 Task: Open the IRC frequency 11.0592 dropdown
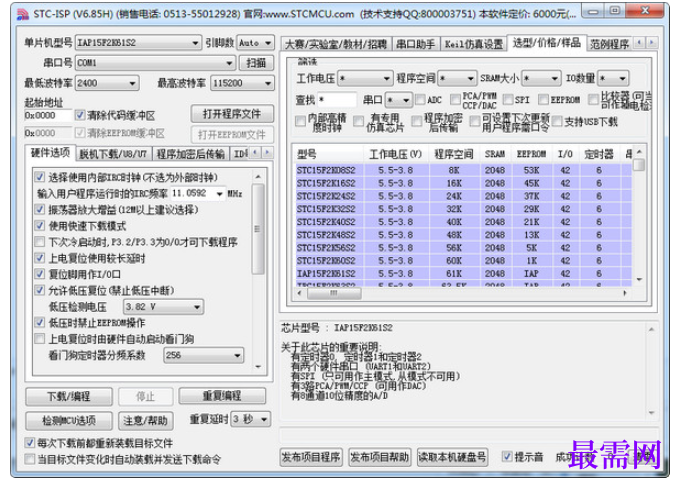[219, 193]
